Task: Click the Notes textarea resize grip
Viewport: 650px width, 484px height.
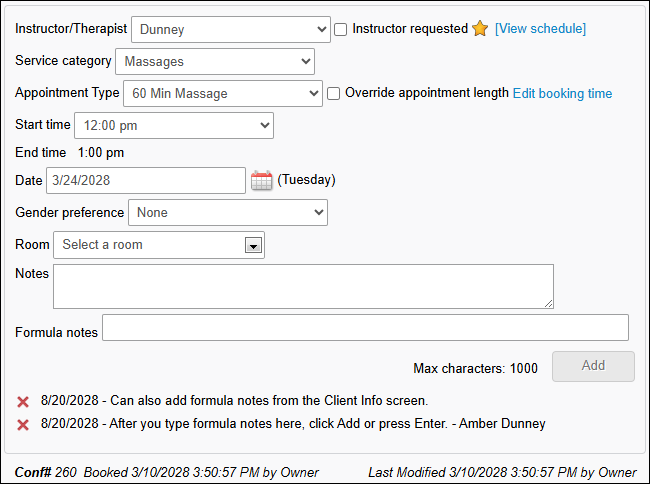Action: coord(548,303)
